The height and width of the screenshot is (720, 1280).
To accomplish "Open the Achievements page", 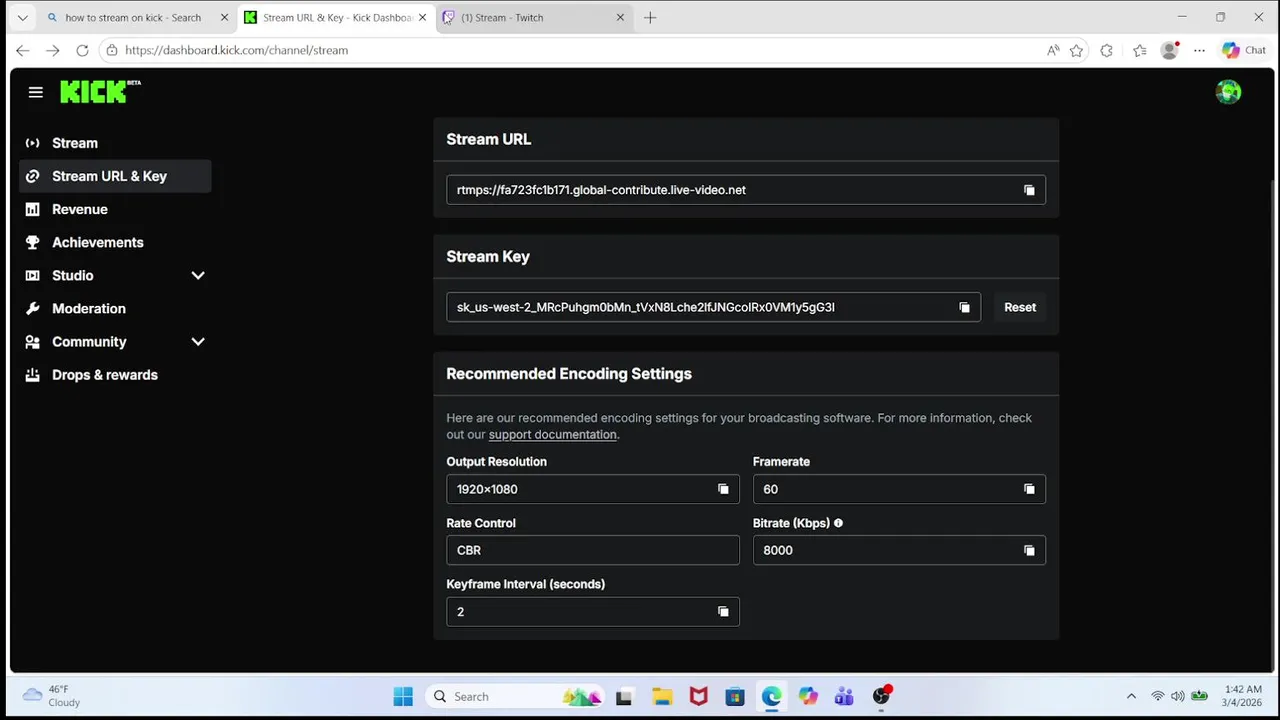I will tap(115, 242).
